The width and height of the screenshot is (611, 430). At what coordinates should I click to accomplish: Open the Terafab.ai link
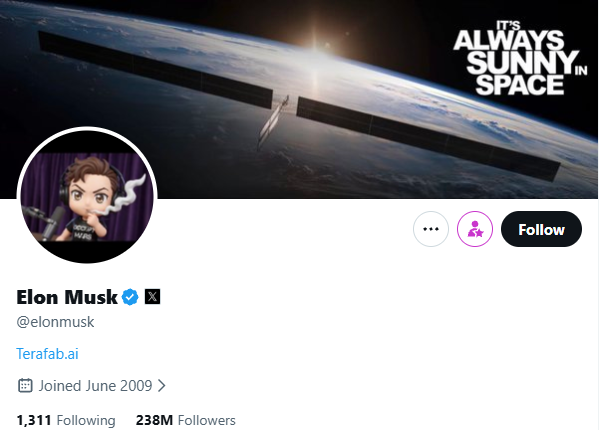(47, 353)
